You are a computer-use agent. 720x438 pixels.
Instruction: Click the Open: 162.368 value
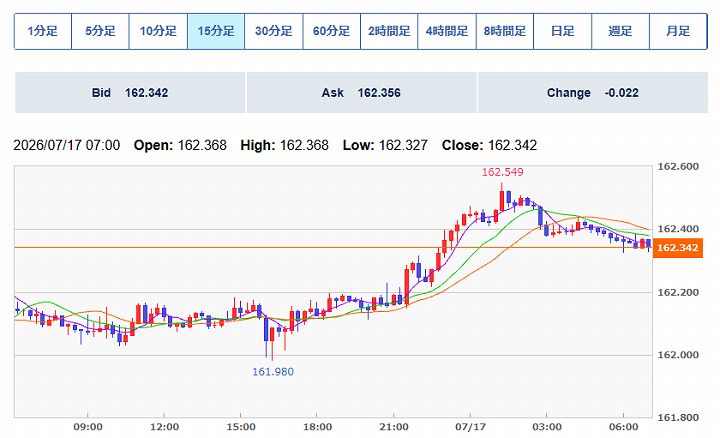tap(180, 145)
